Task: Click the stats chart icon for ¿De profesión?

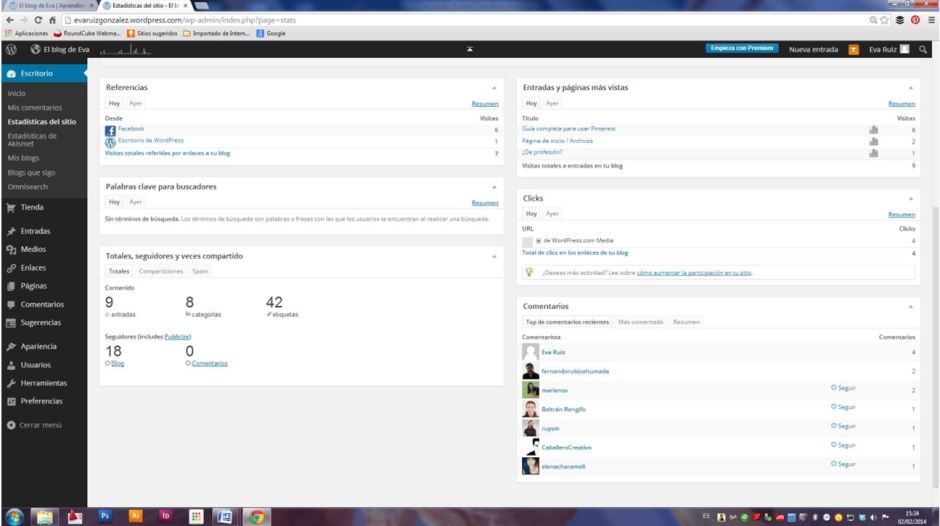Action: click(873, 153)
